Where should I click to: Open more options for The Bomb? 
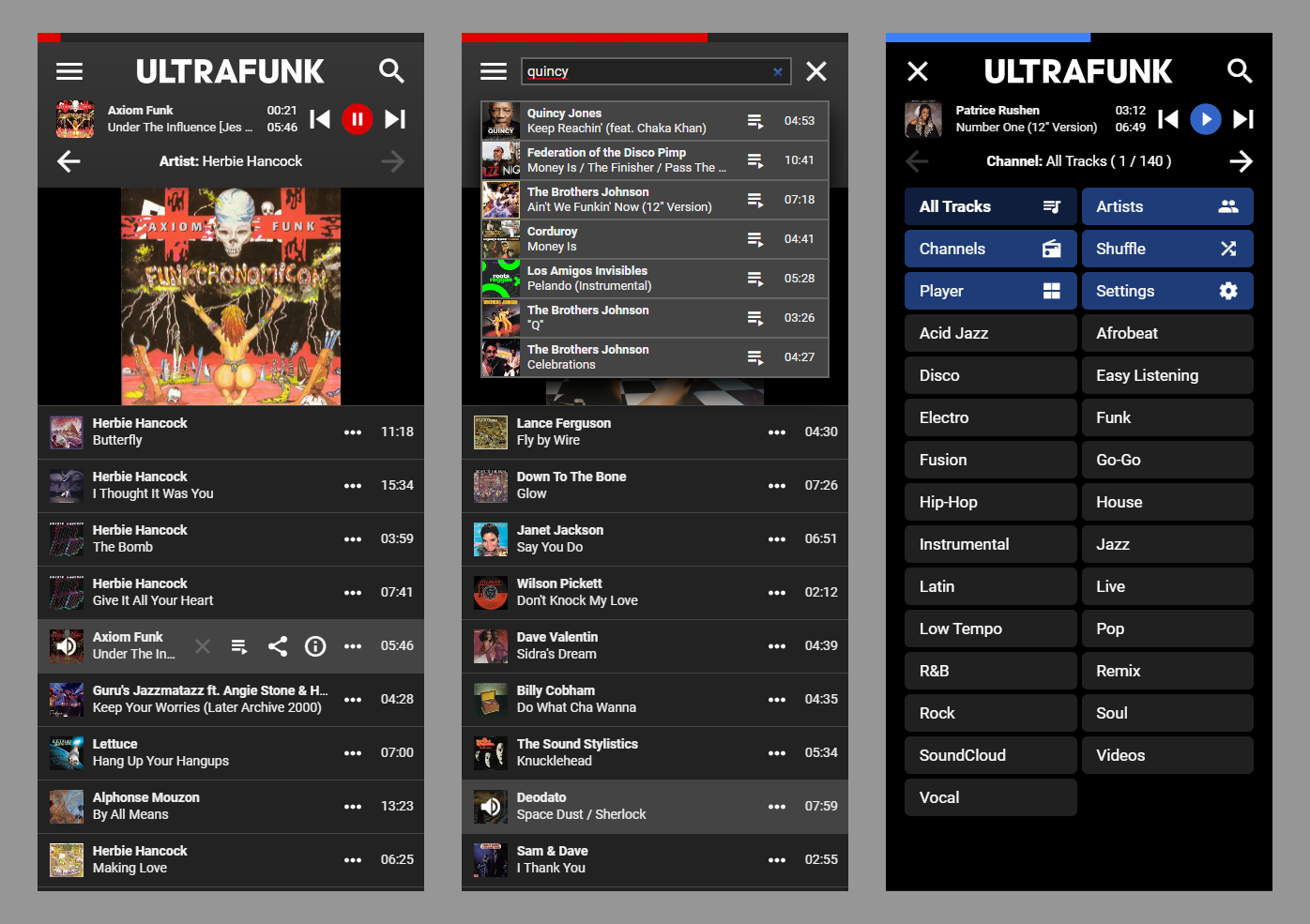(353, 539)
